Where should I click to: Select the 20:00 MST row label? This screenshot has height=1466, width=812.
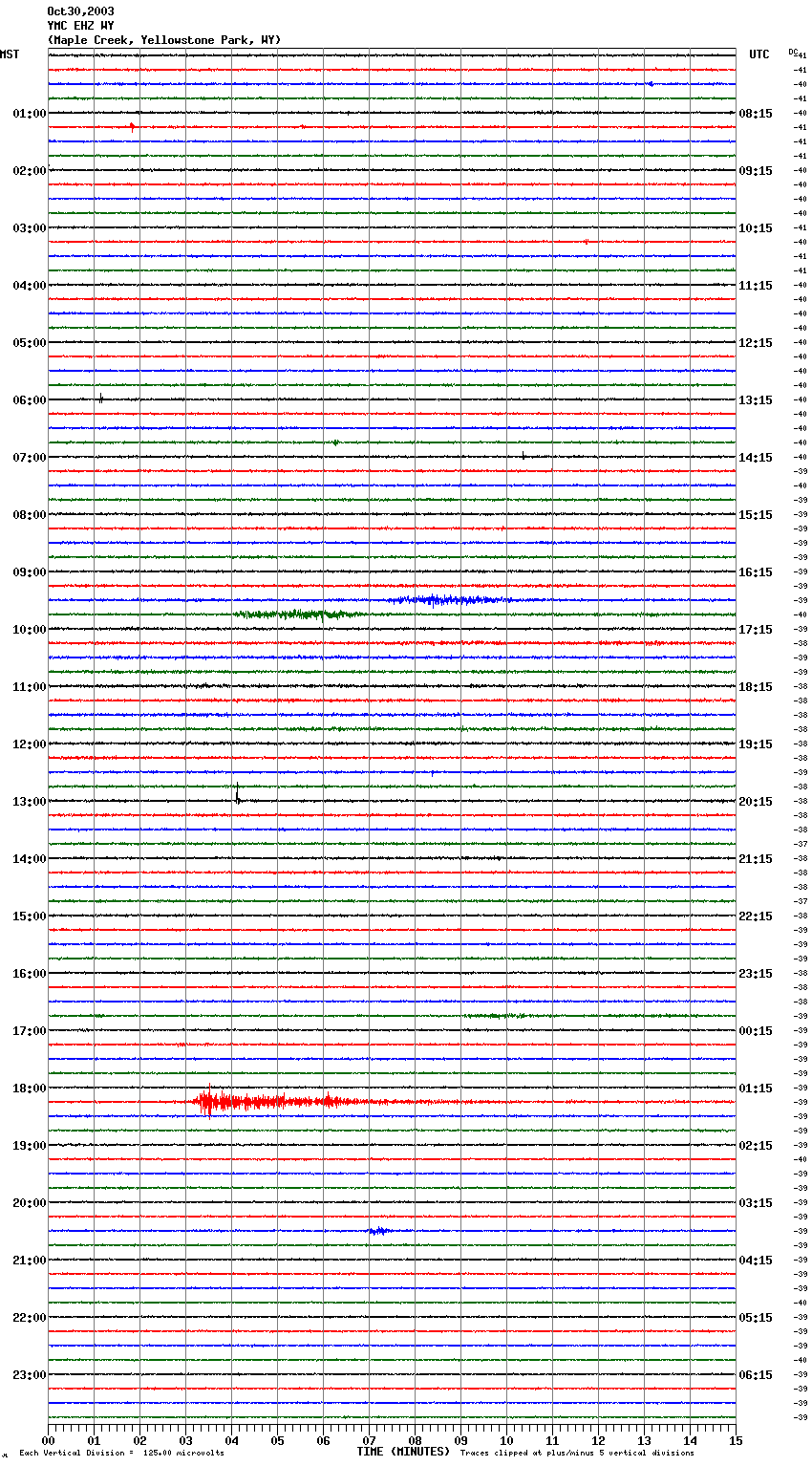tap(29, 1203)
